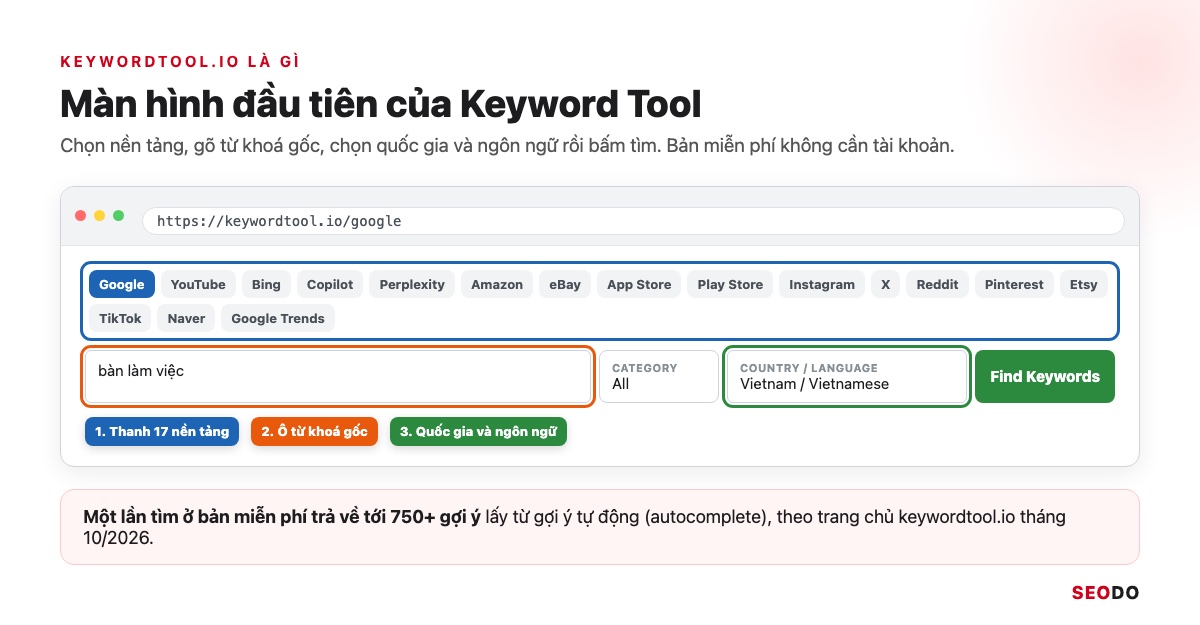
Task: Select the TikTok tab
Action: pyautogui.click(x=120, y=318)
